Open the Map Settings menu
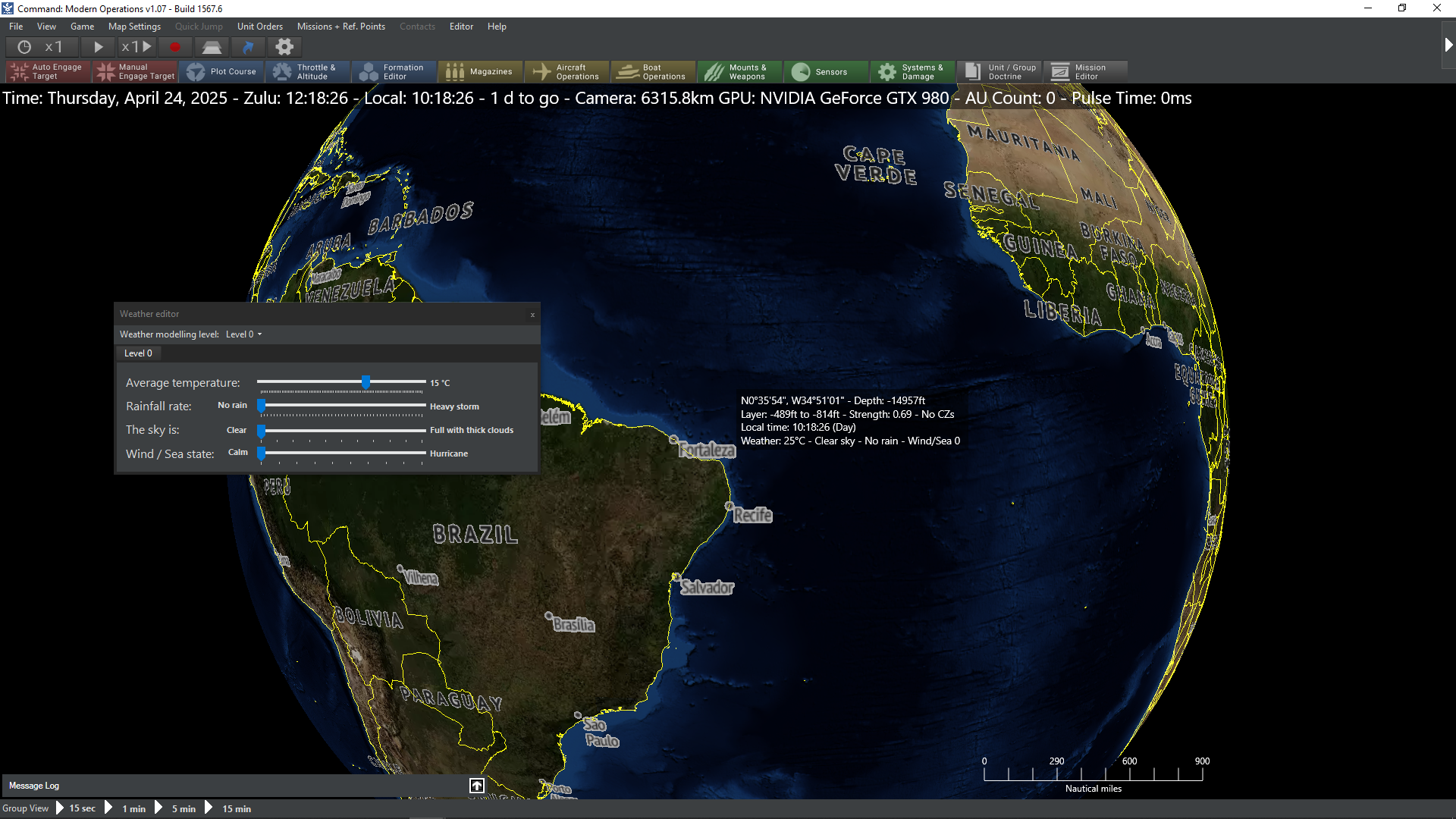1456x819 pixels. 134,27
